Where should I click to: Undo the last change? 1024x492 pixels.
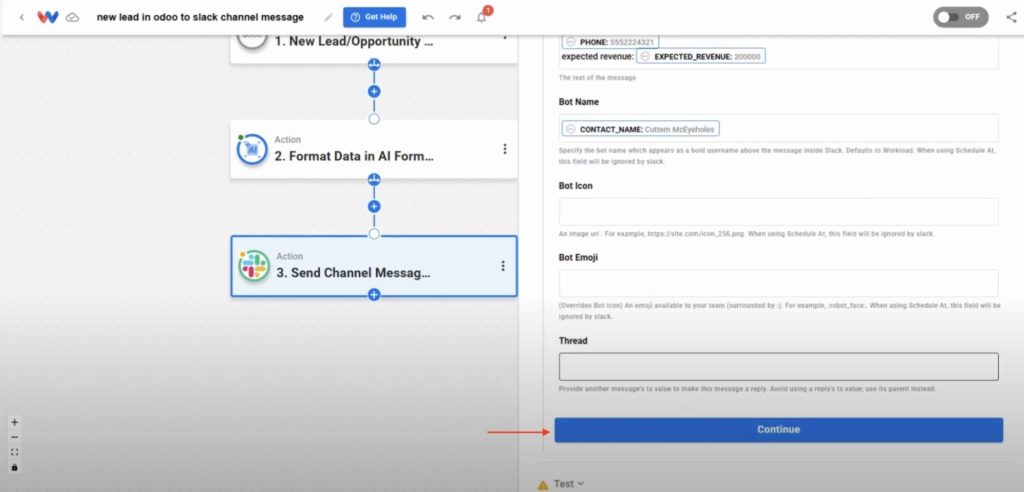(x=428, y=18)
